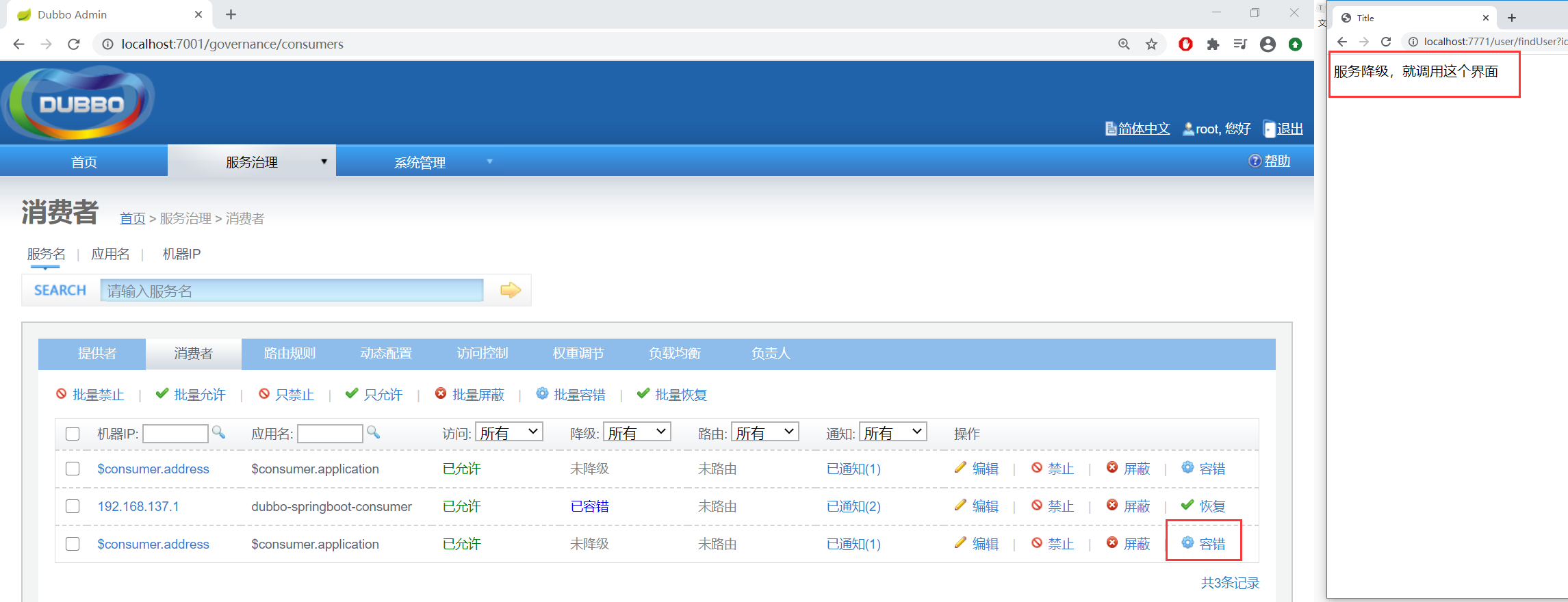Switch to the 负责人 tab
Image resolution: width=1568 pixels, height=602 pixels.
pyautogui.click(x=771, y=353)
